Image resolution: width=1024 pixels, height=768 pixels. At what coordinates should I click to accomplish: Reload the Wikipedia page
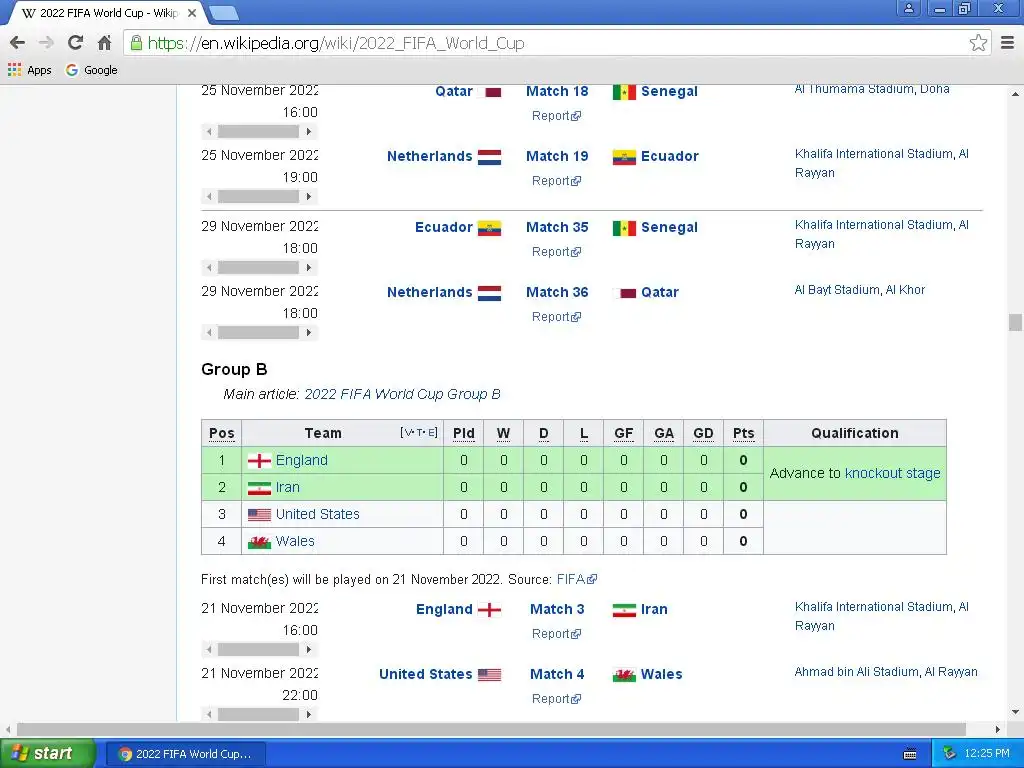coord(75,43)
